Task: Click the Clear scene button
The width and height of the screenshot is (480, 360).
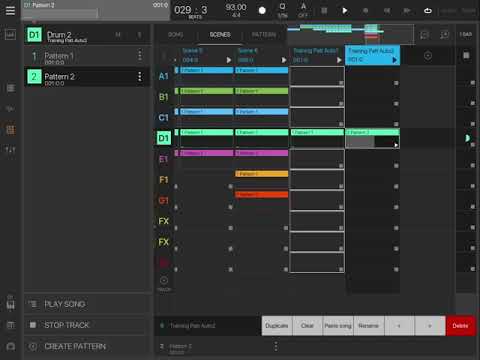Action: tap(307, 326)
